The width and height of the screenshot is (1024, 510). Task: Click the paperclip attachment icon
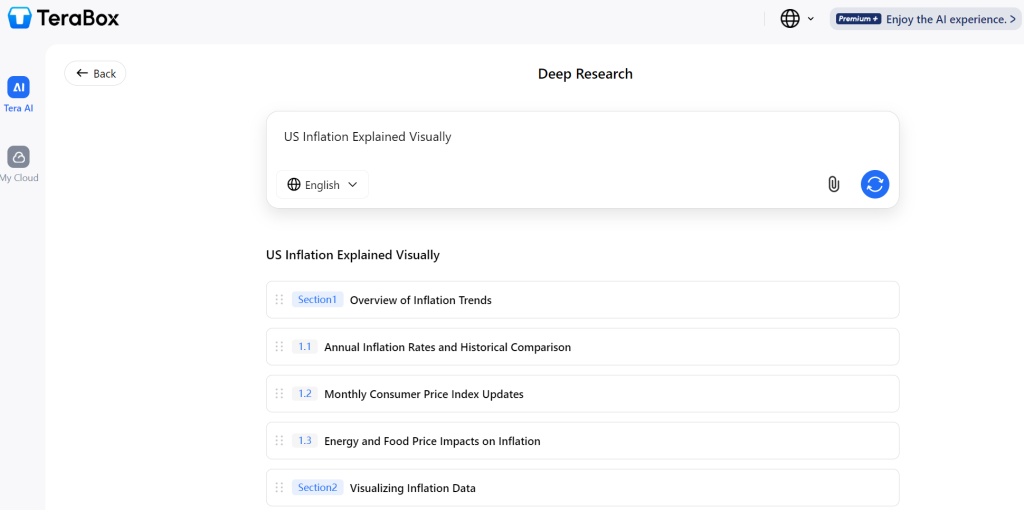(833, 184)
